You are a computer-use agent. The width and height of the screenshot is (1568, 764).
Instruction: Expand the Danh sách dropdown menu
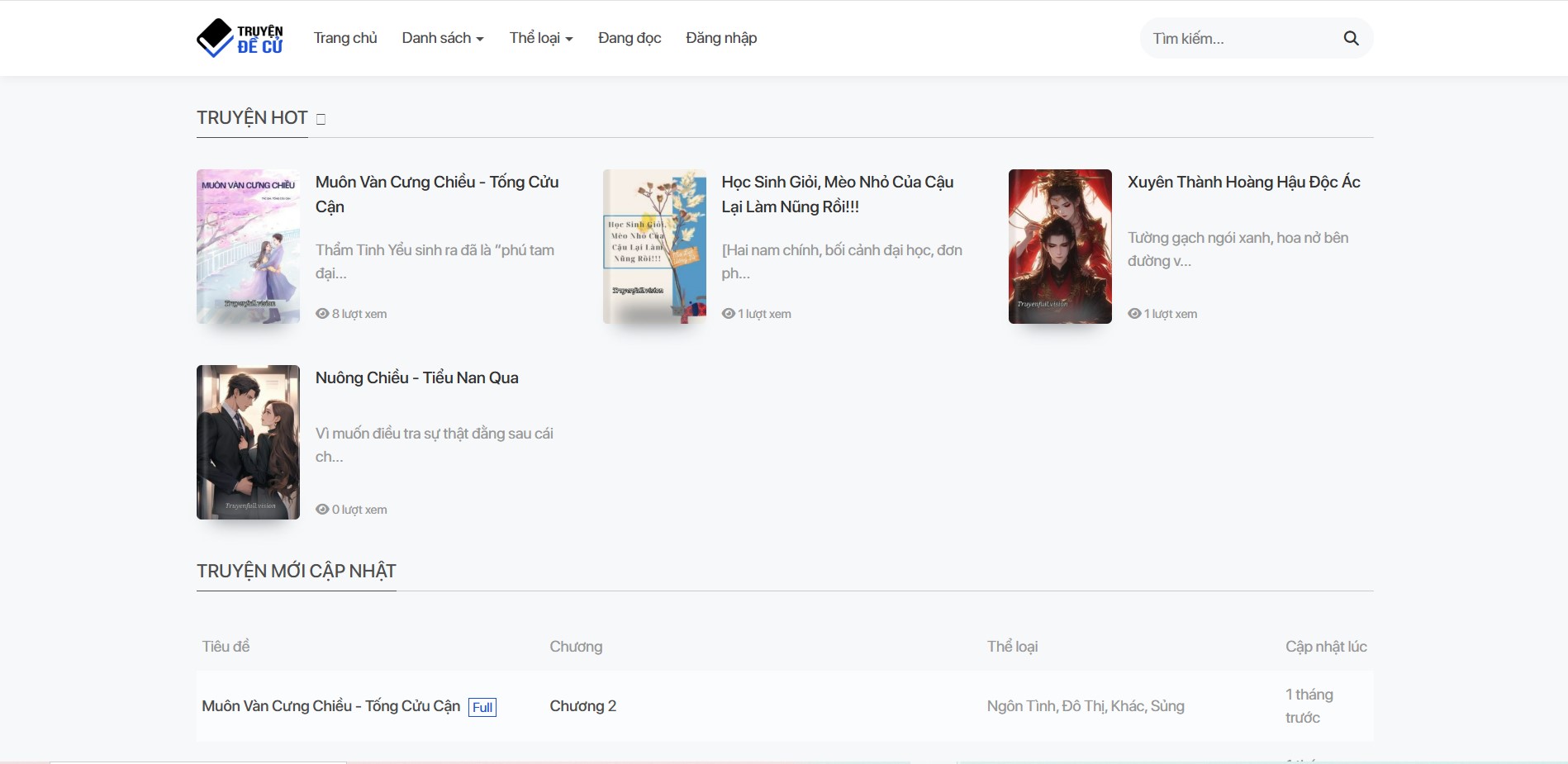442,38
